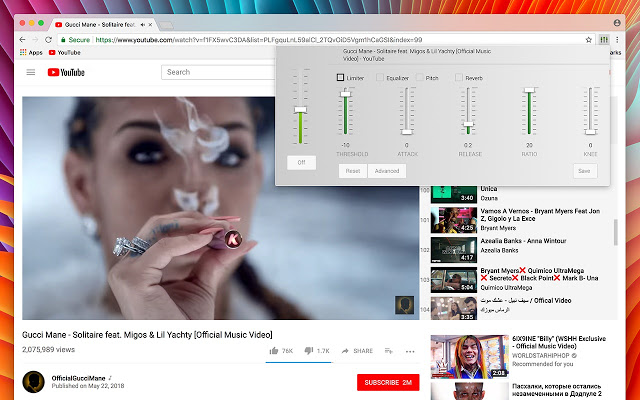This screenshot has height=400, width=640.
Task: Click the Save button
Action: [584, 171]
